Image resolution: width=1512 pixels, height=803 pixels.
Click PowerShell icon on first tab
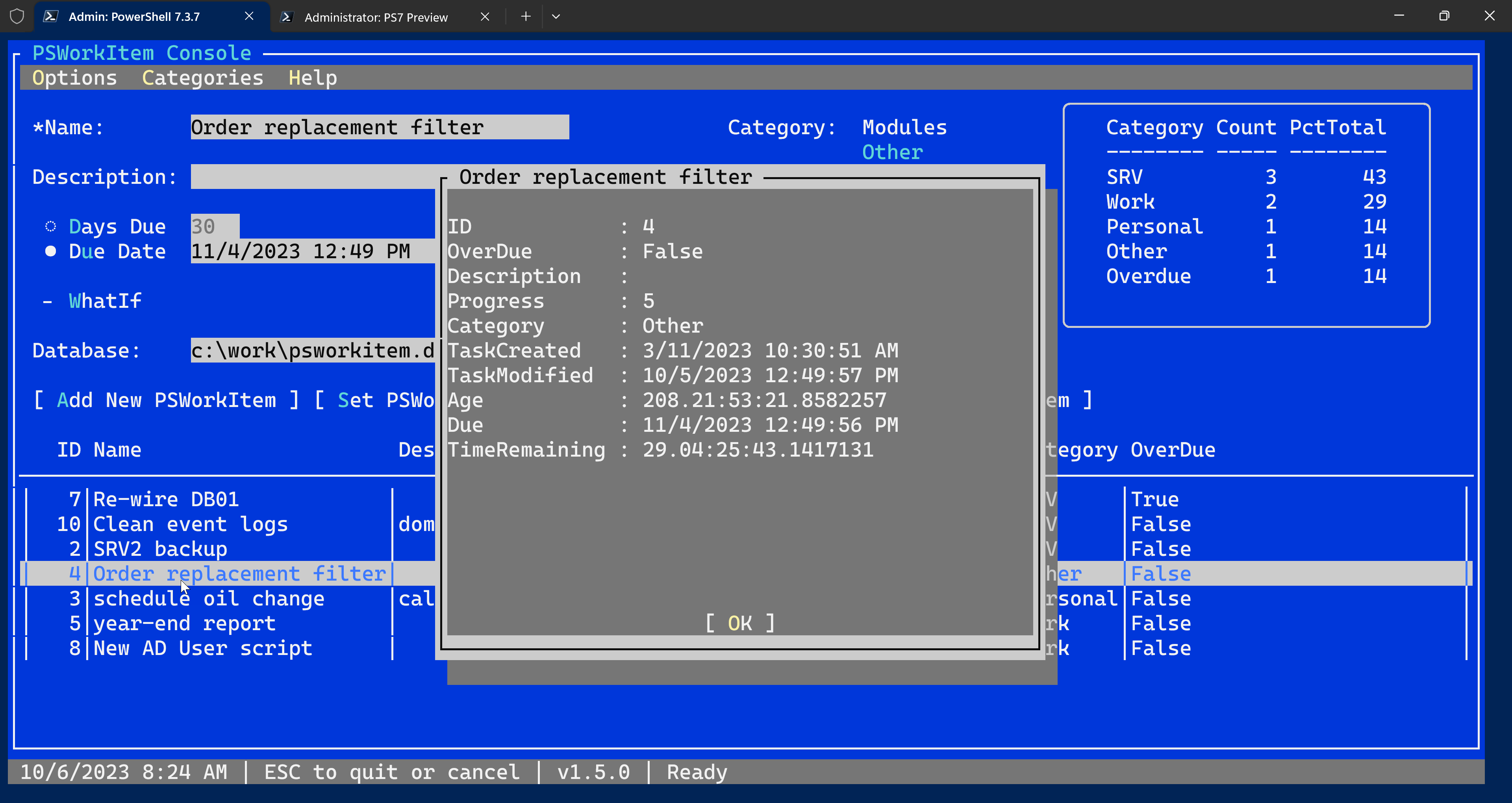click(x=51, y=17)
